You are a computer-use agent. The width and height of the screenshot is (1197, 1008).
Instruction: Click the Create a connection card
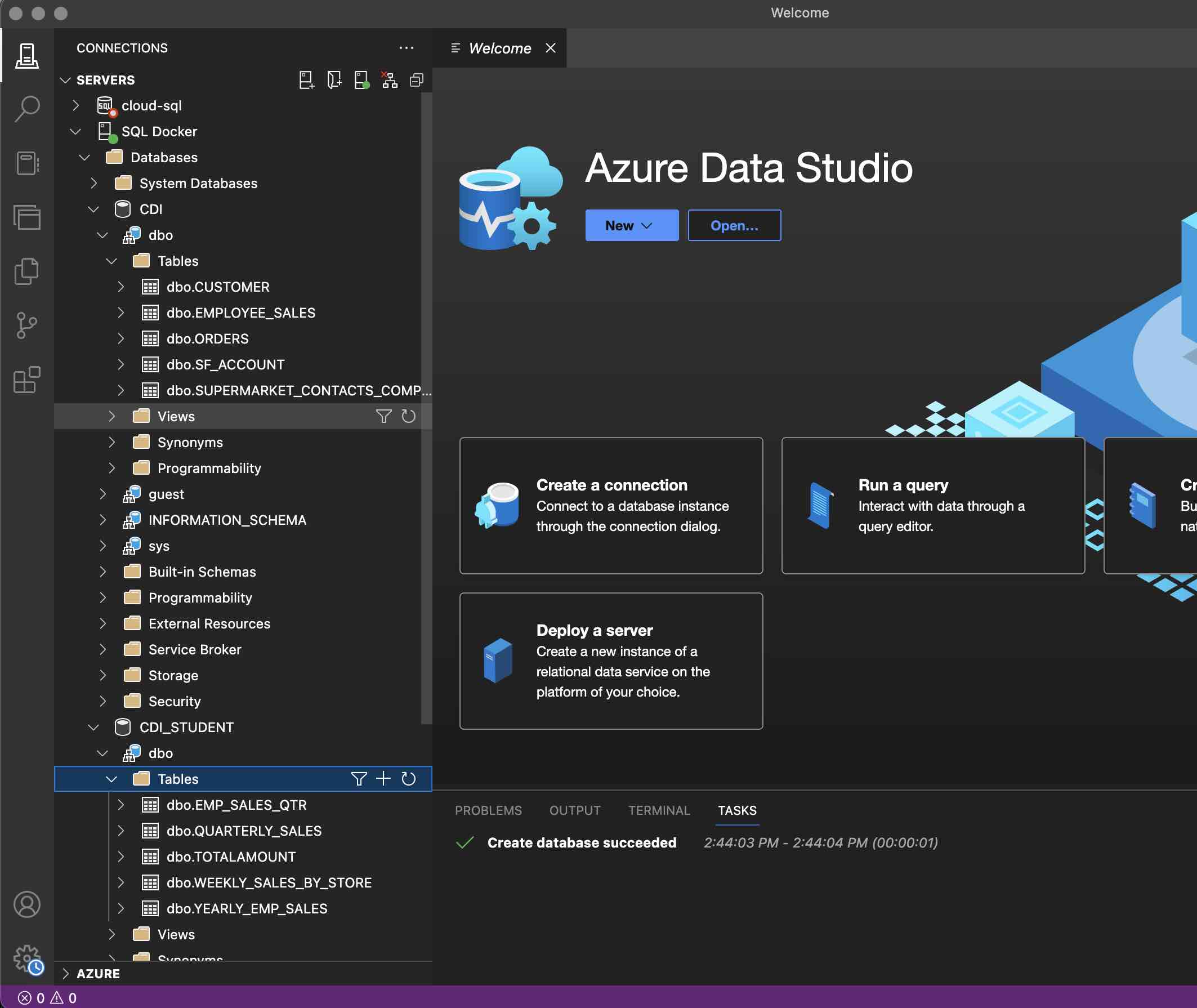coord(611,505)
